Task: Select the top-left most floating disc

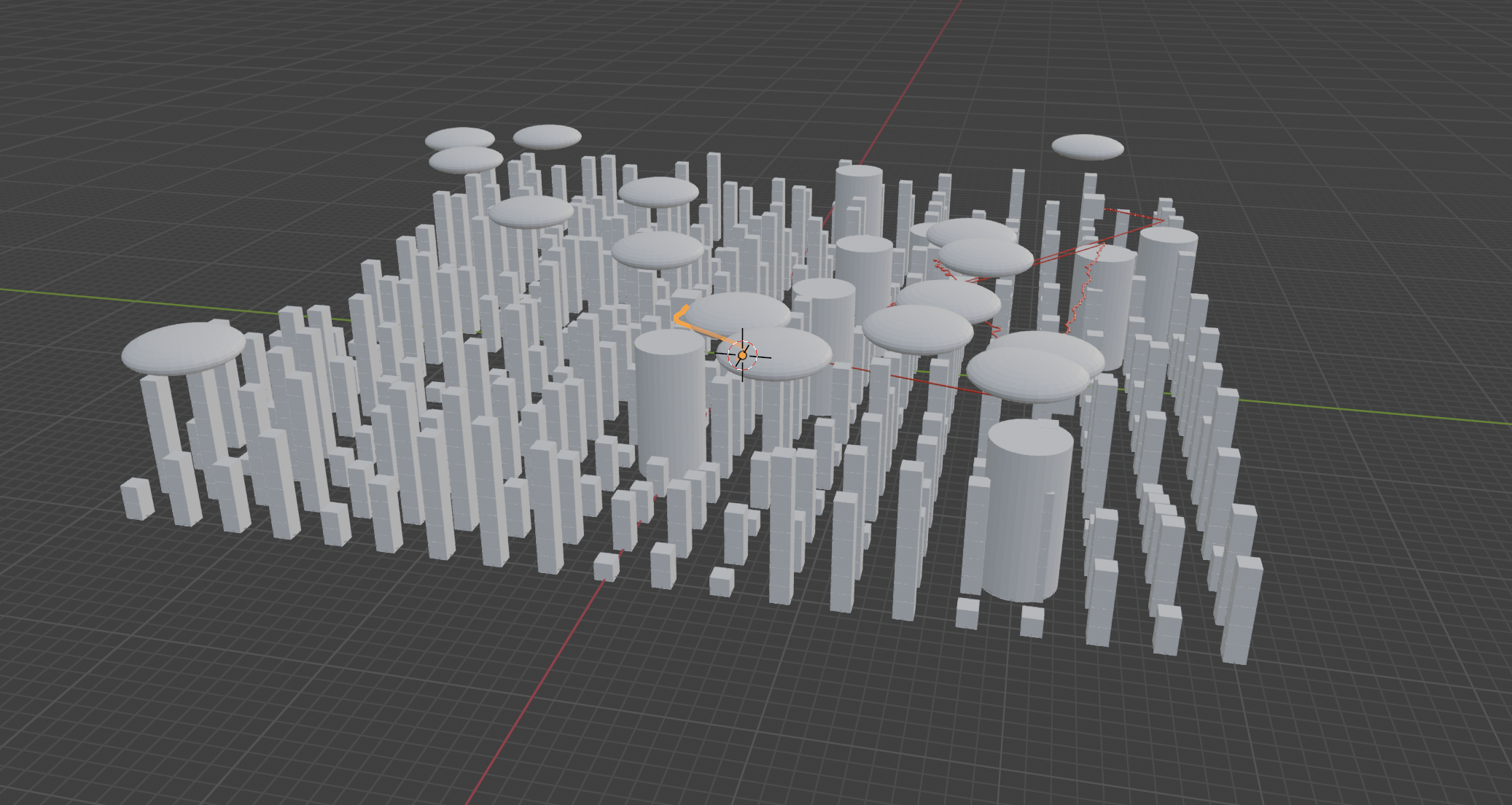Action: pyautogui.click(x=459, y=139)
